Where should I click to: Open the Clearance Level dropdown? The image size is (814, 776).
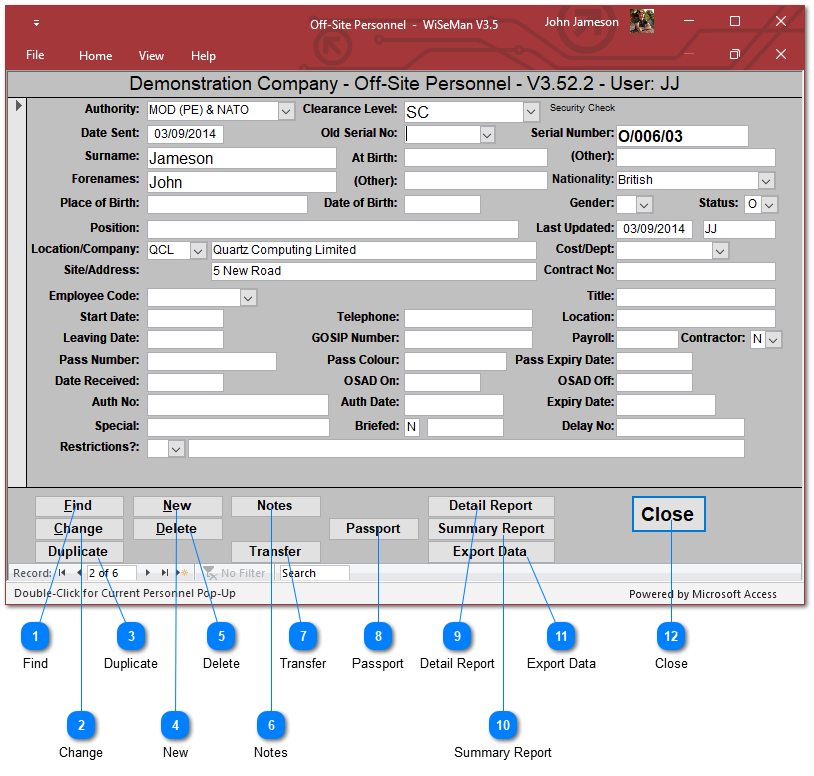point(530,112)
